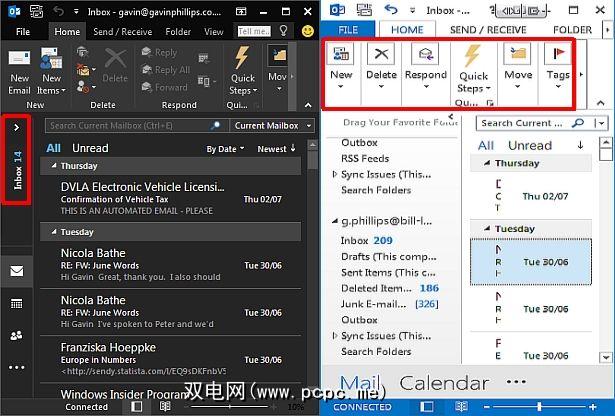Open Mail in the light window navigation

coord(360,383)
